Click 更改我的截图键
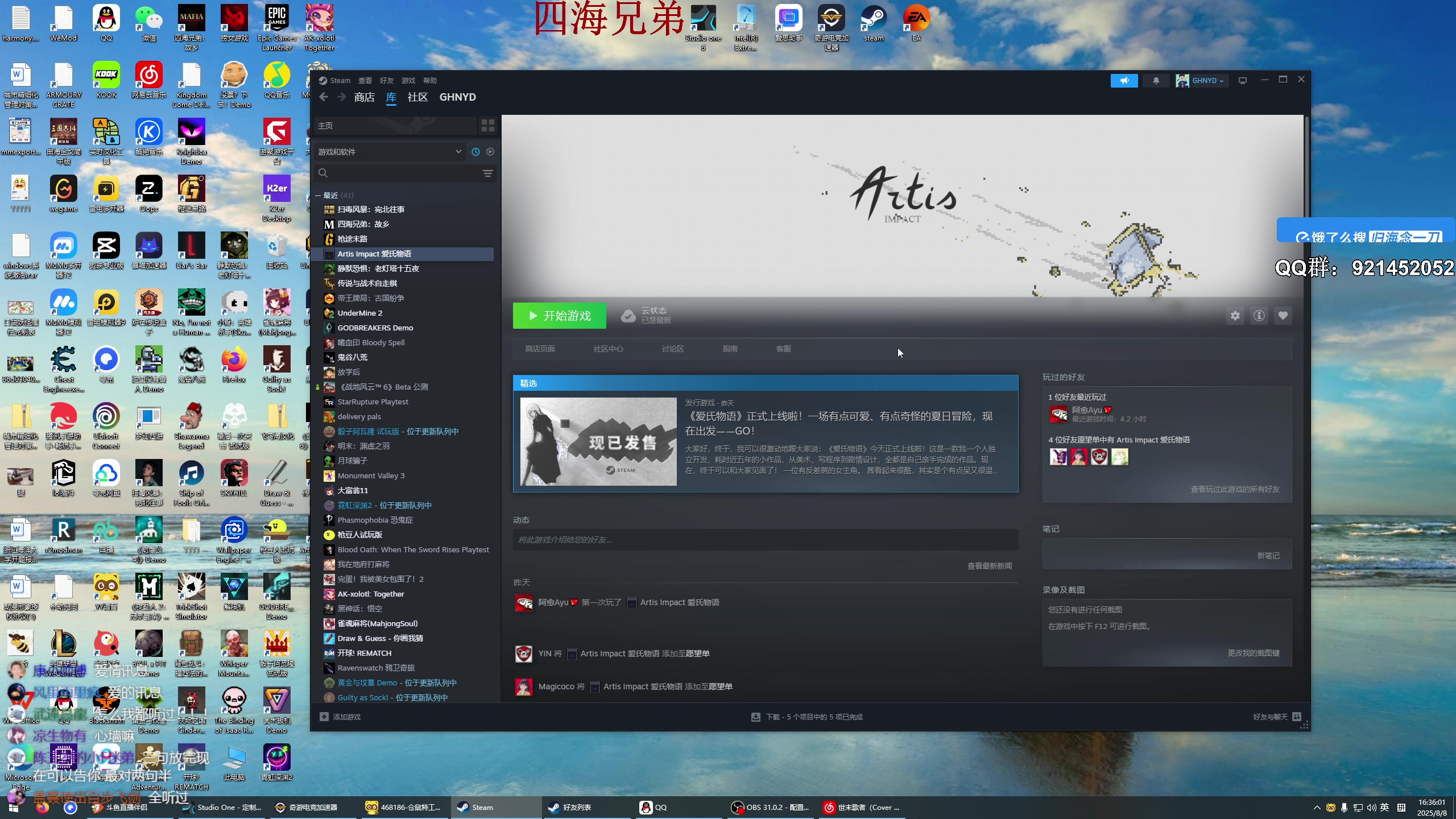The image size is (1456, 819). point(1254,653)
